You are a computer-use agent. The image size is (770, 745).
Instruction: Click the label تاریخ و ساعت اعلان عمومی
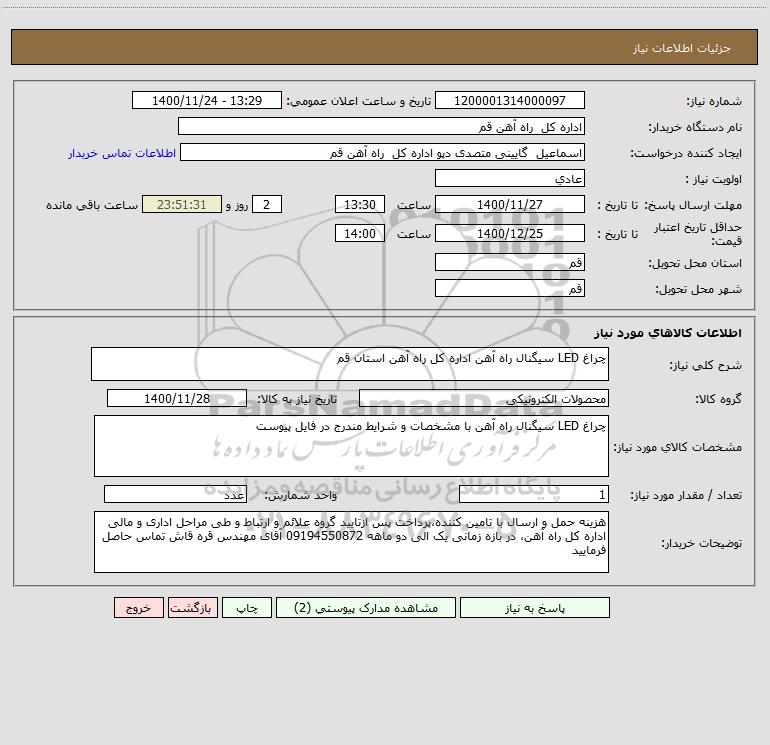359,101
